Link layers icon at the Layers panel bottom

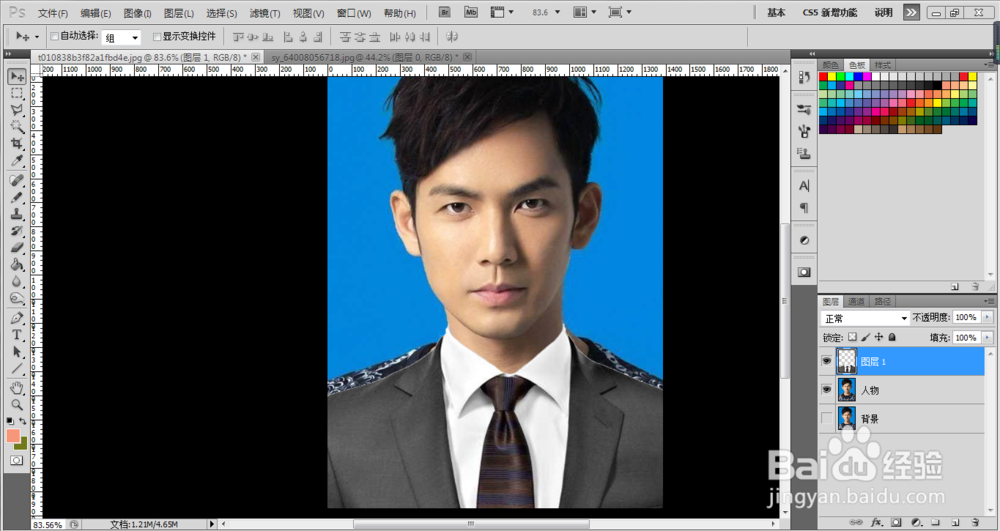tap(857, 522)
